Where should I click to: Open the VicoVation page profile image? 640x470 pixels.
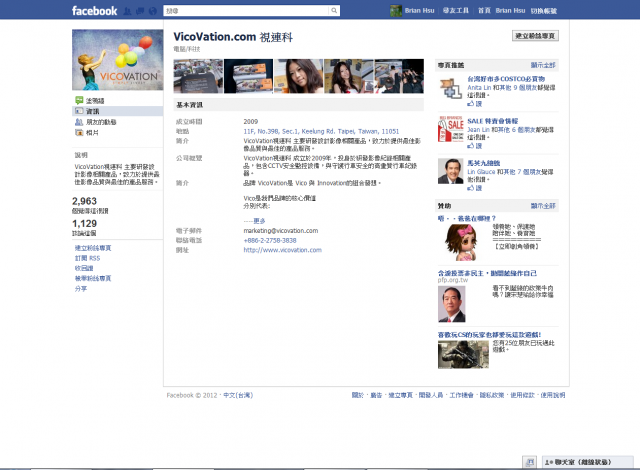pyautogui.click(x=118, y=60)
